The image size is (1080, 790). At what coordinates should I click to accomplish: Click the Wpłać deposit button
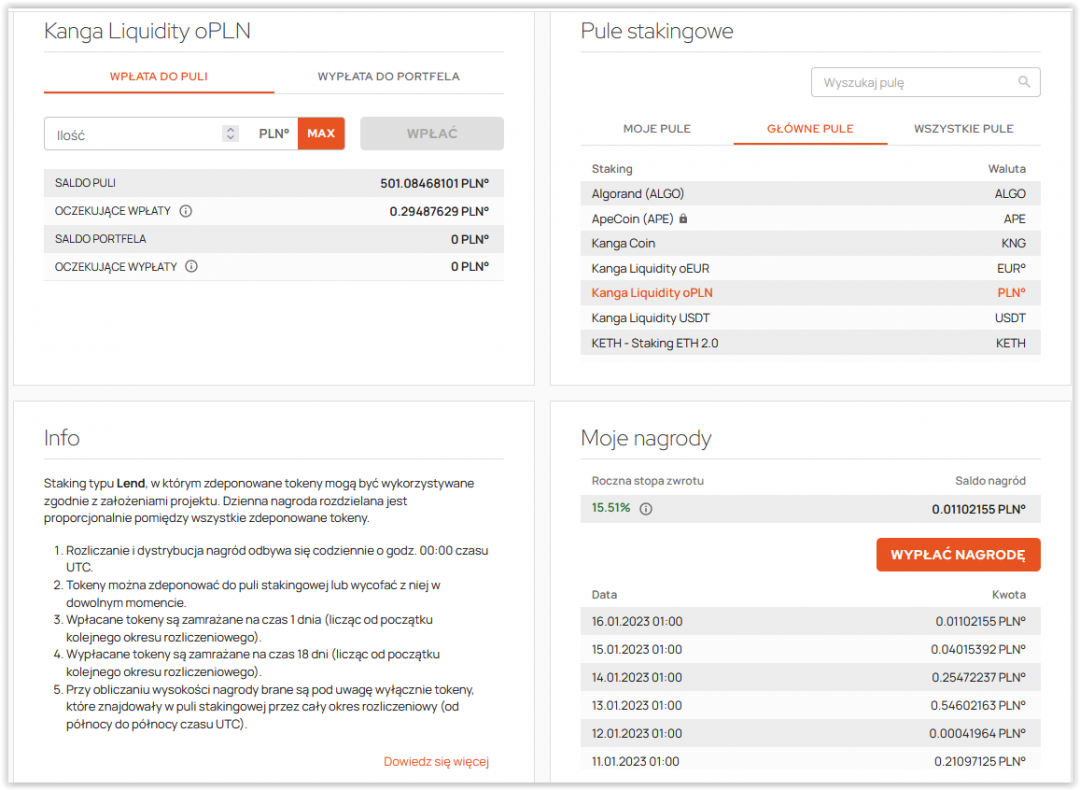point(432,134)
